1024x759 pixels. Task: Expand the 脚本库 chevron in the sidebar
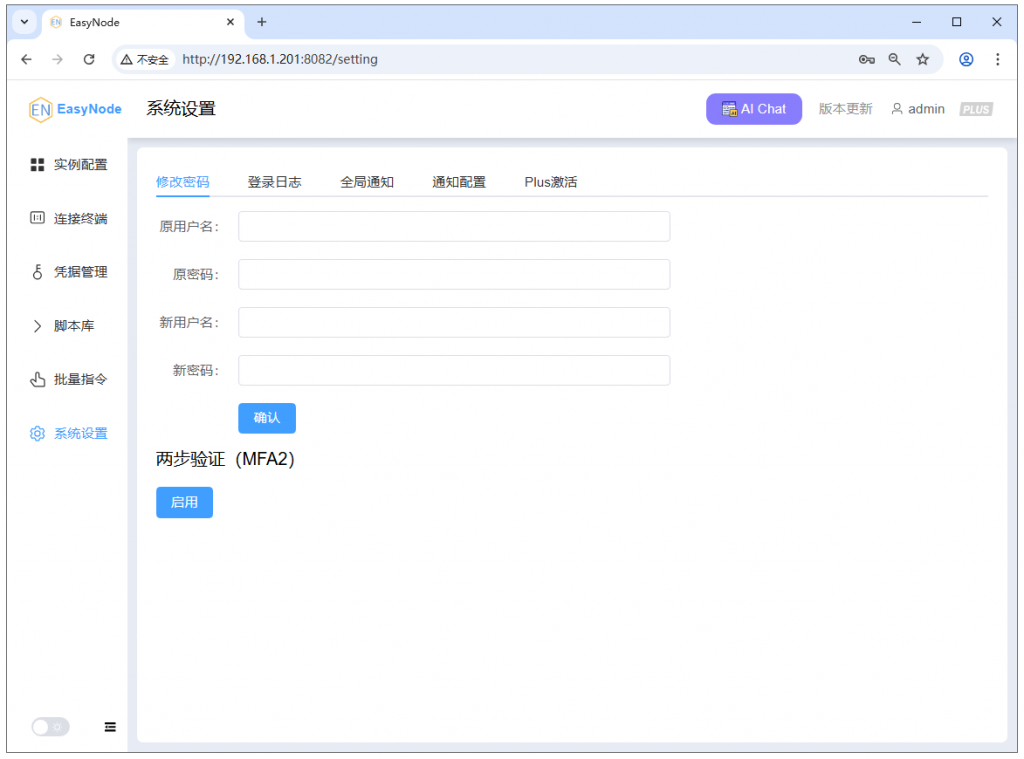[37, 326]
